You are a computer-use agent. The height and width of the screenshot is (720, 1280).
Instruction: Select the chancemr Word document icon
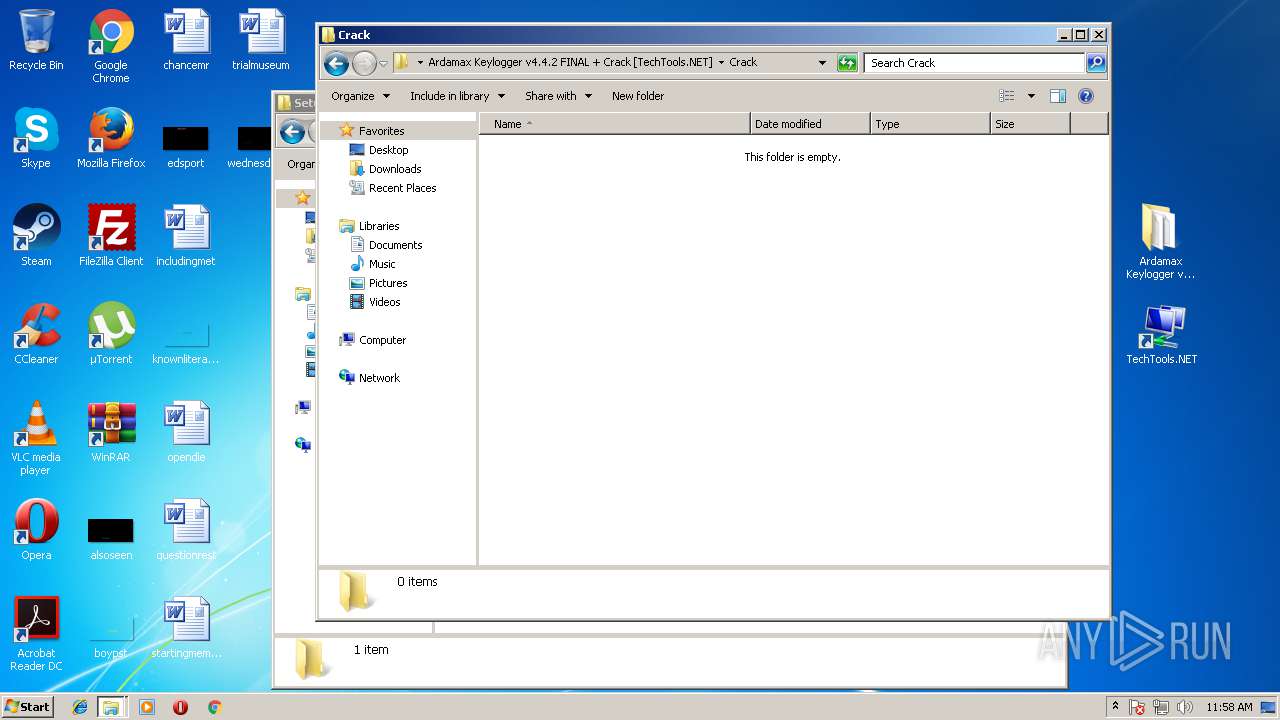click(186, 40)
